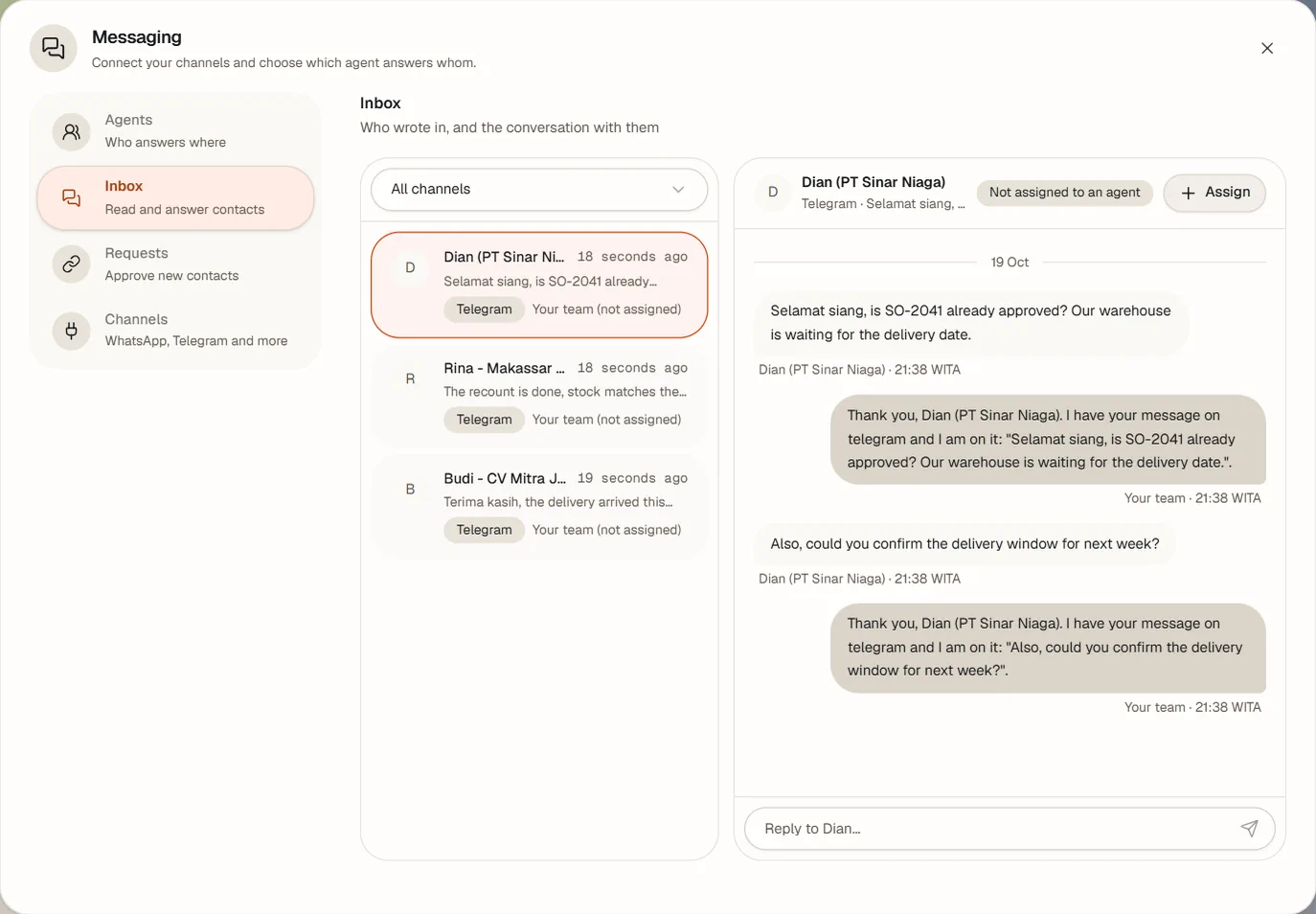Click '19 seconds ago' timestamp on Budi row
This screenshot has width=1316, height=914.
click(x=632, y=478)
